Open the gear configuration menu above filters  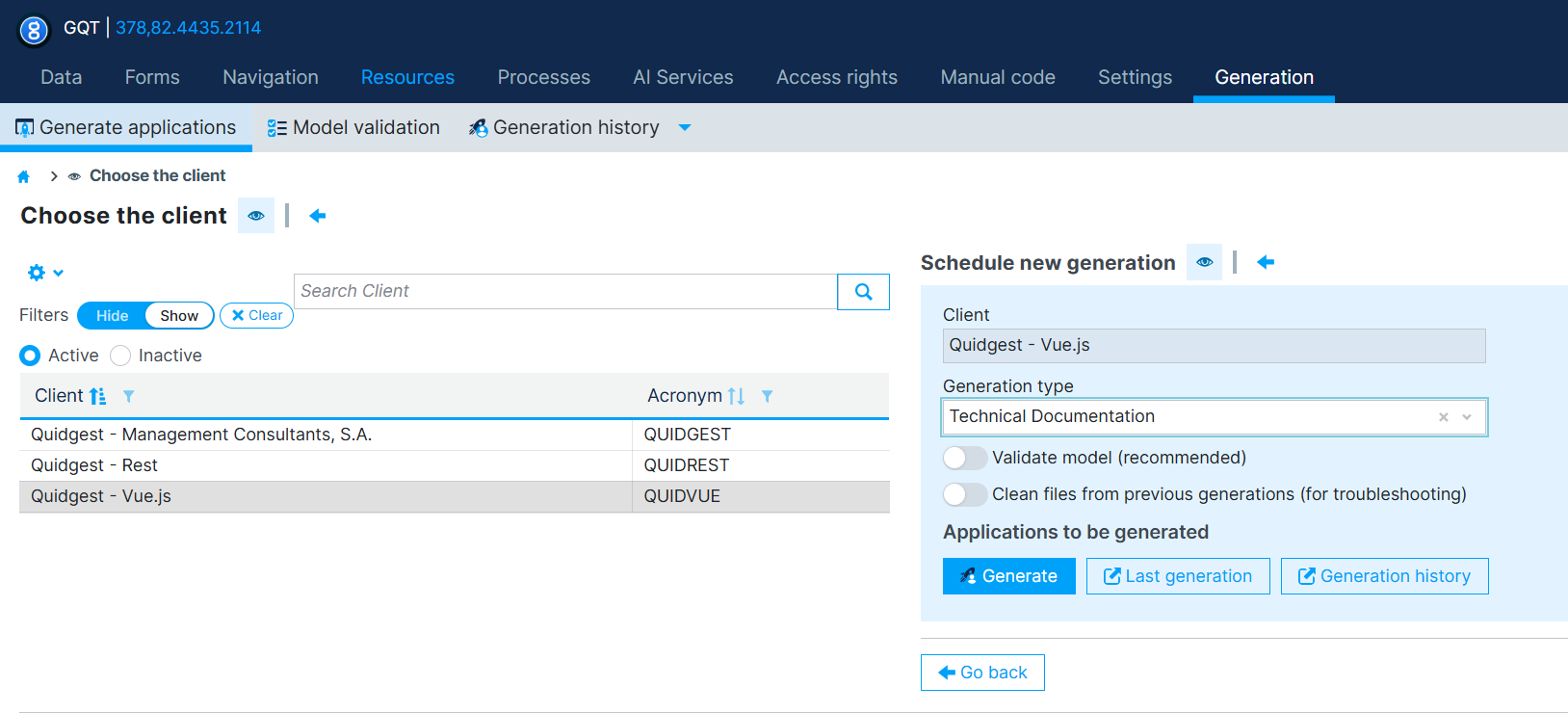45,273
